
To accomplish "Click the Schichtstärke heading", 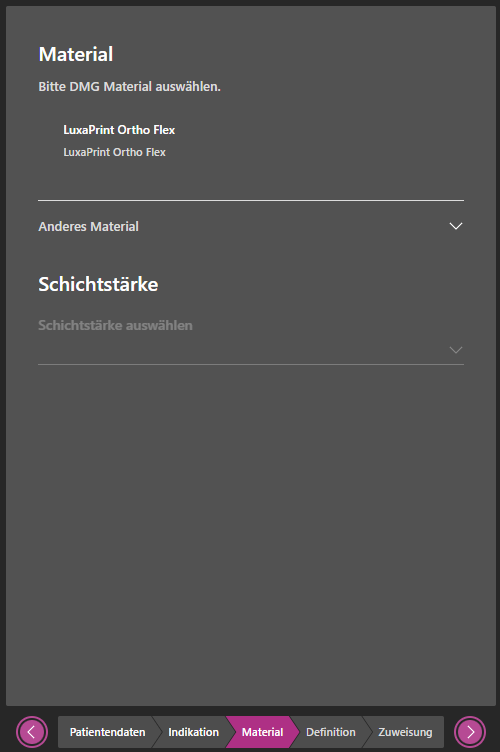I will [x=98, y=284].
